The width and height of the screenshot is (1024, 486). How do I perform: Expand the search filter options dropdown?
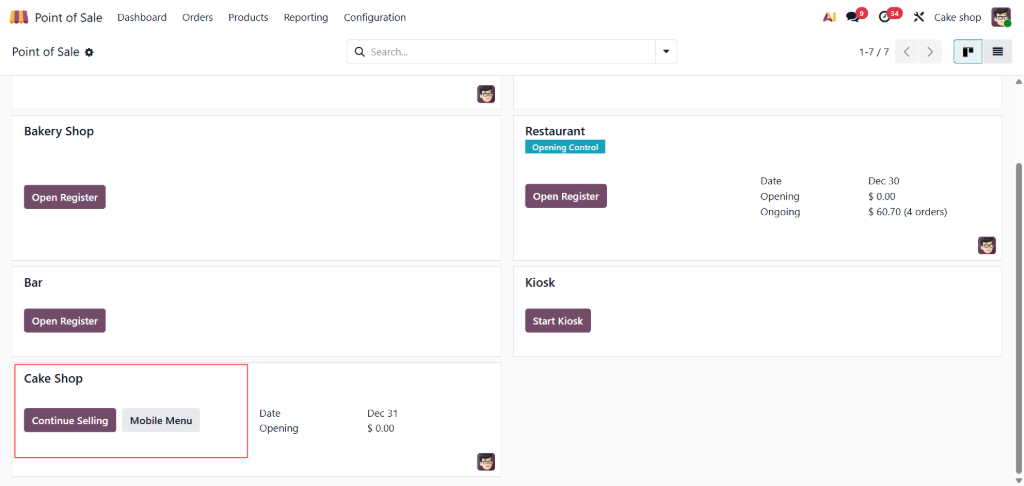[666, 52]
